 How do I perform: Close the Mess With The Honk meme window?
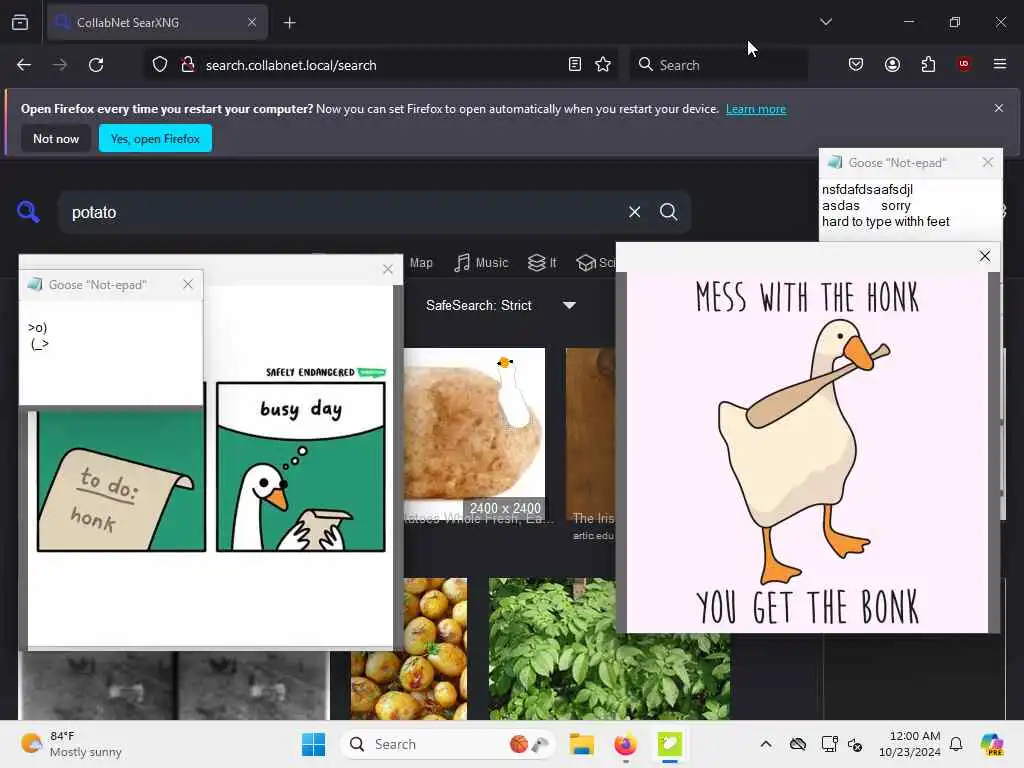tap(985, 256)
